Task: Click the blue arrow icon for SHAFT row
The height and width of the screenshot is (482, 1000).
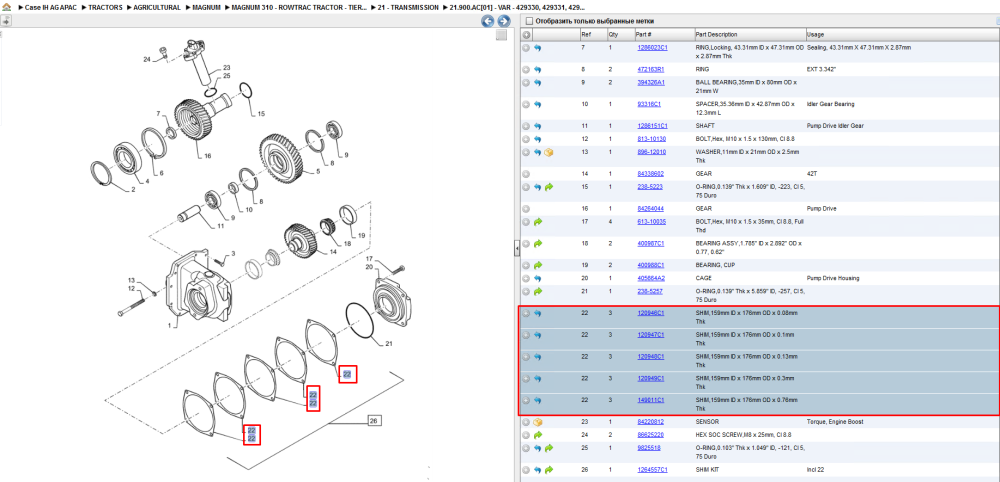Action: (537, 126)
